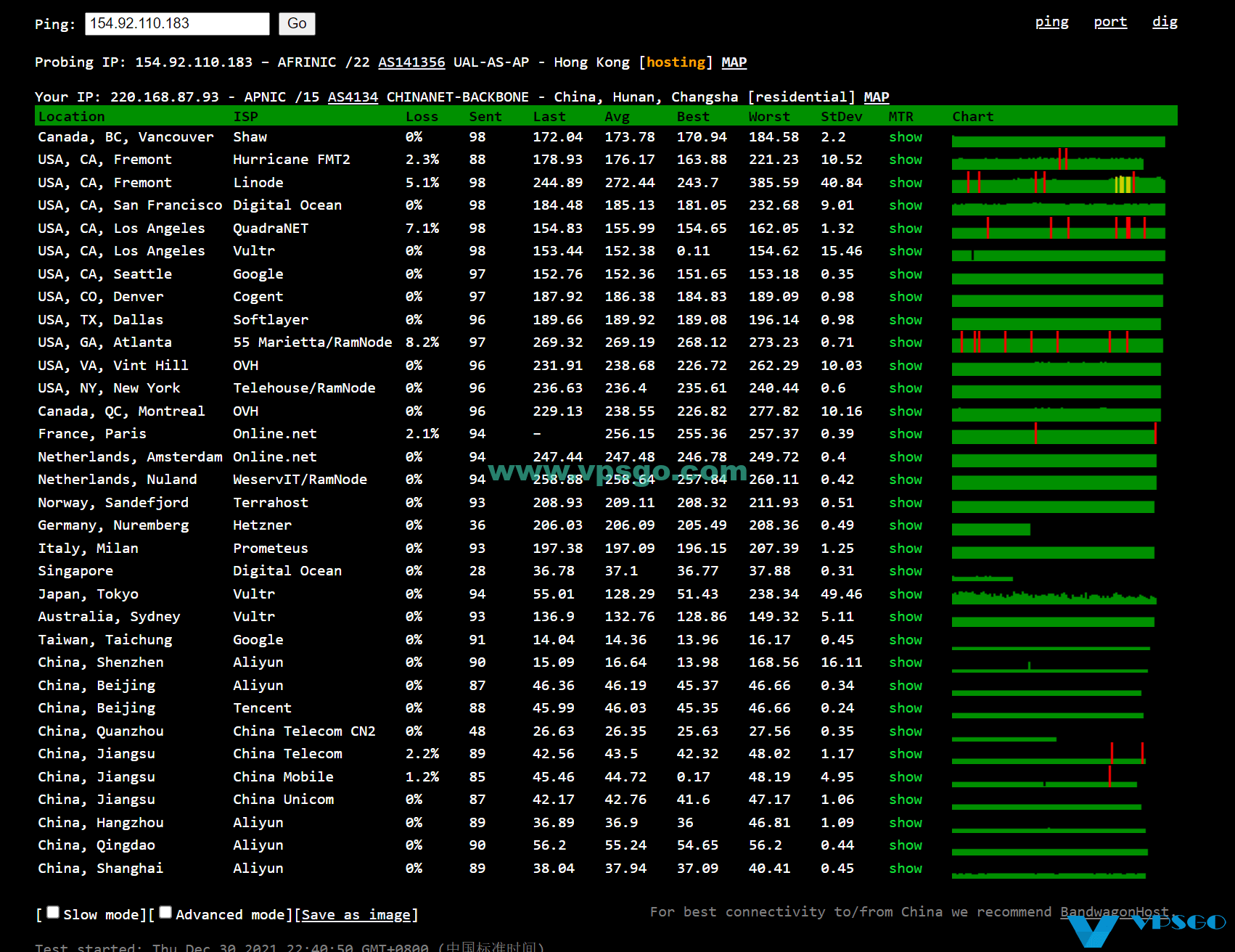Image resolution: width=1235 pixels, height=952 pixels.
Task: Click the Location column header
Action: 71,117
